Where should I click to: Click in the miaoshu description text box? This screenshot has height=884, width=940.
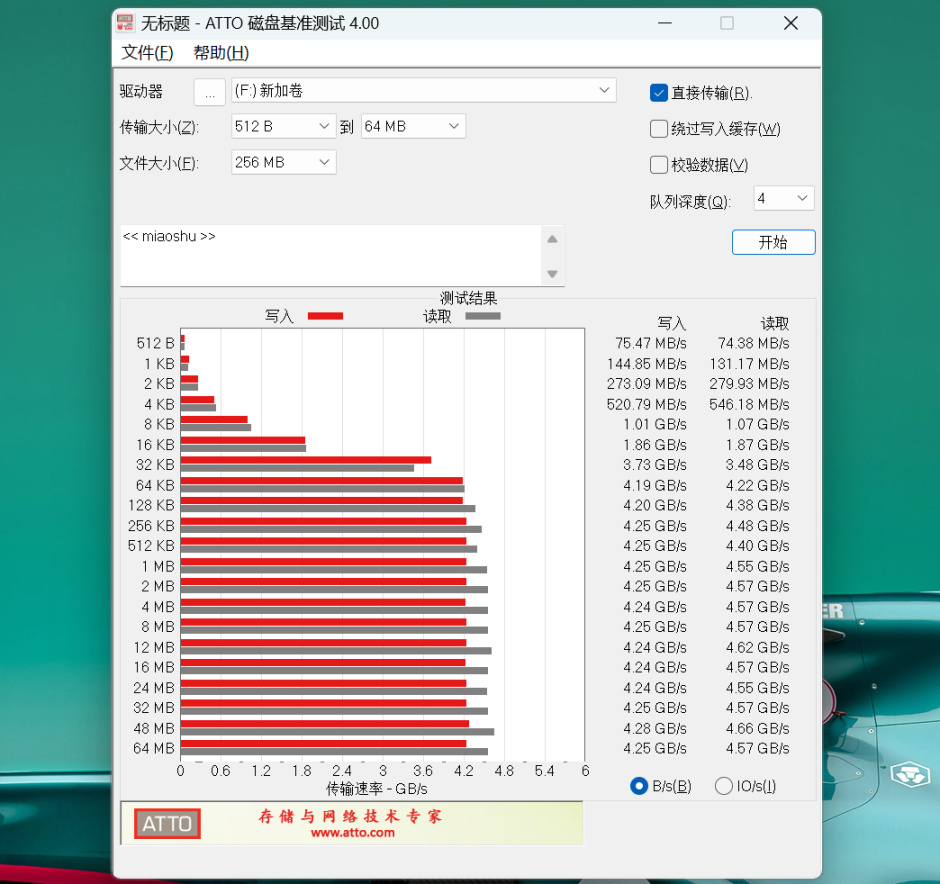[331, 255]
